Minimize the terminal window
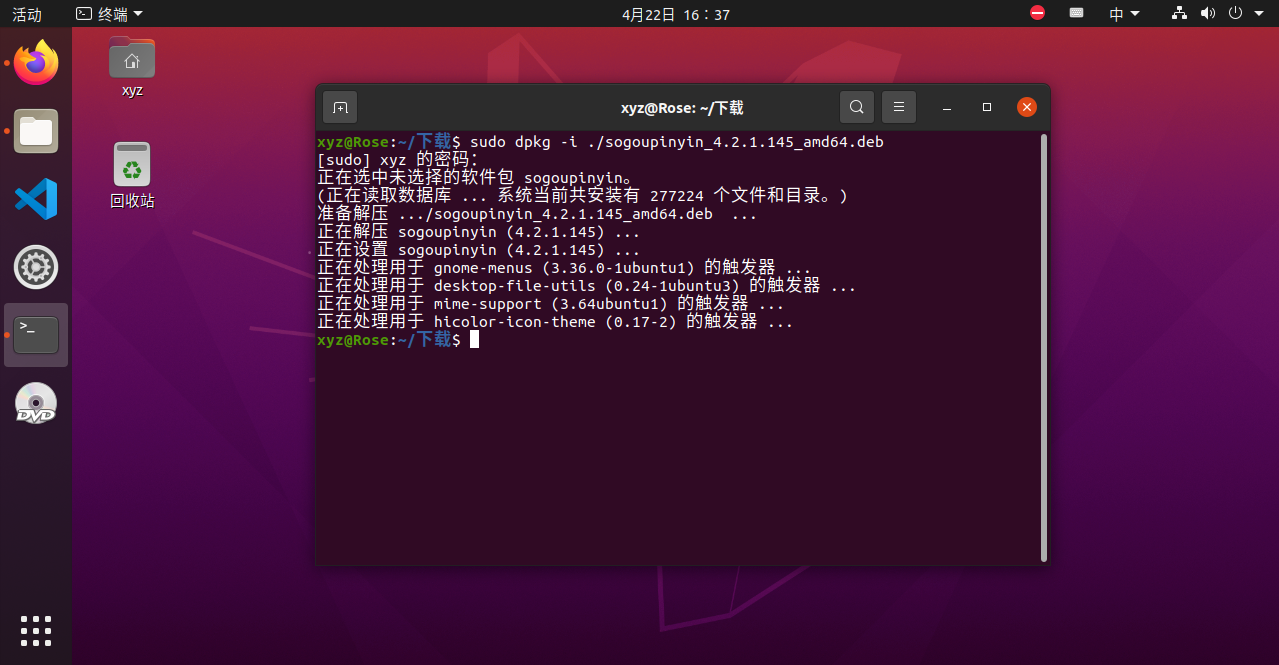Image resolution: width=1279 pixels, height=665 pixels. tap(947, 107)
